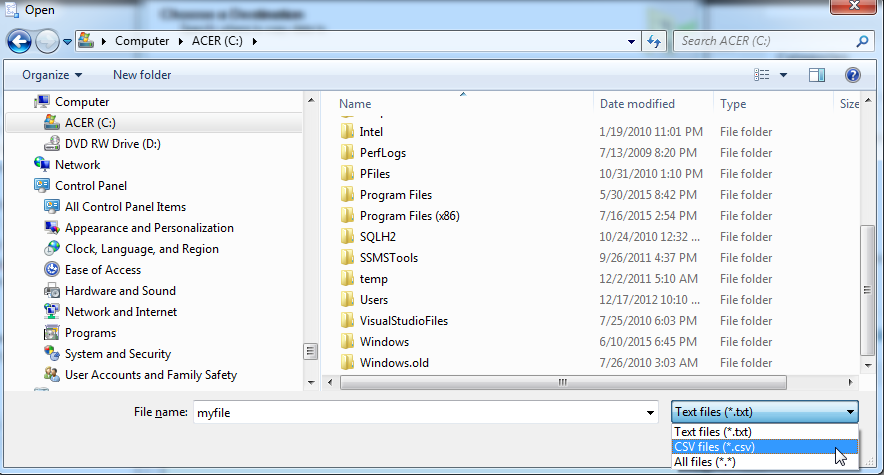Select Hardware and Sound item
Screen dimensions: 884x475
(x=120, y=291)
